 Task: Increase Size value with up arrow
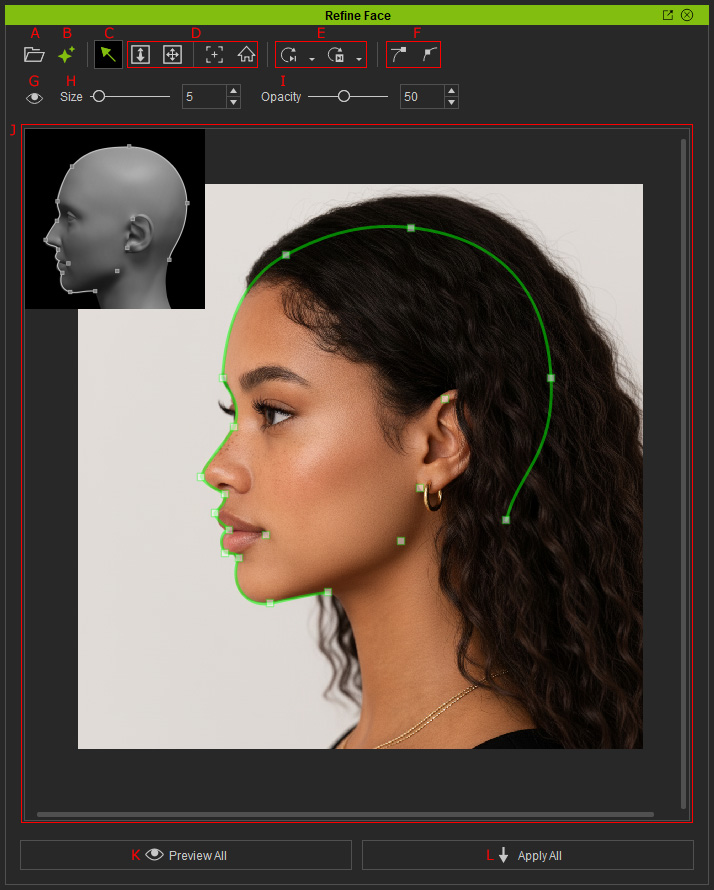(233, 91)
